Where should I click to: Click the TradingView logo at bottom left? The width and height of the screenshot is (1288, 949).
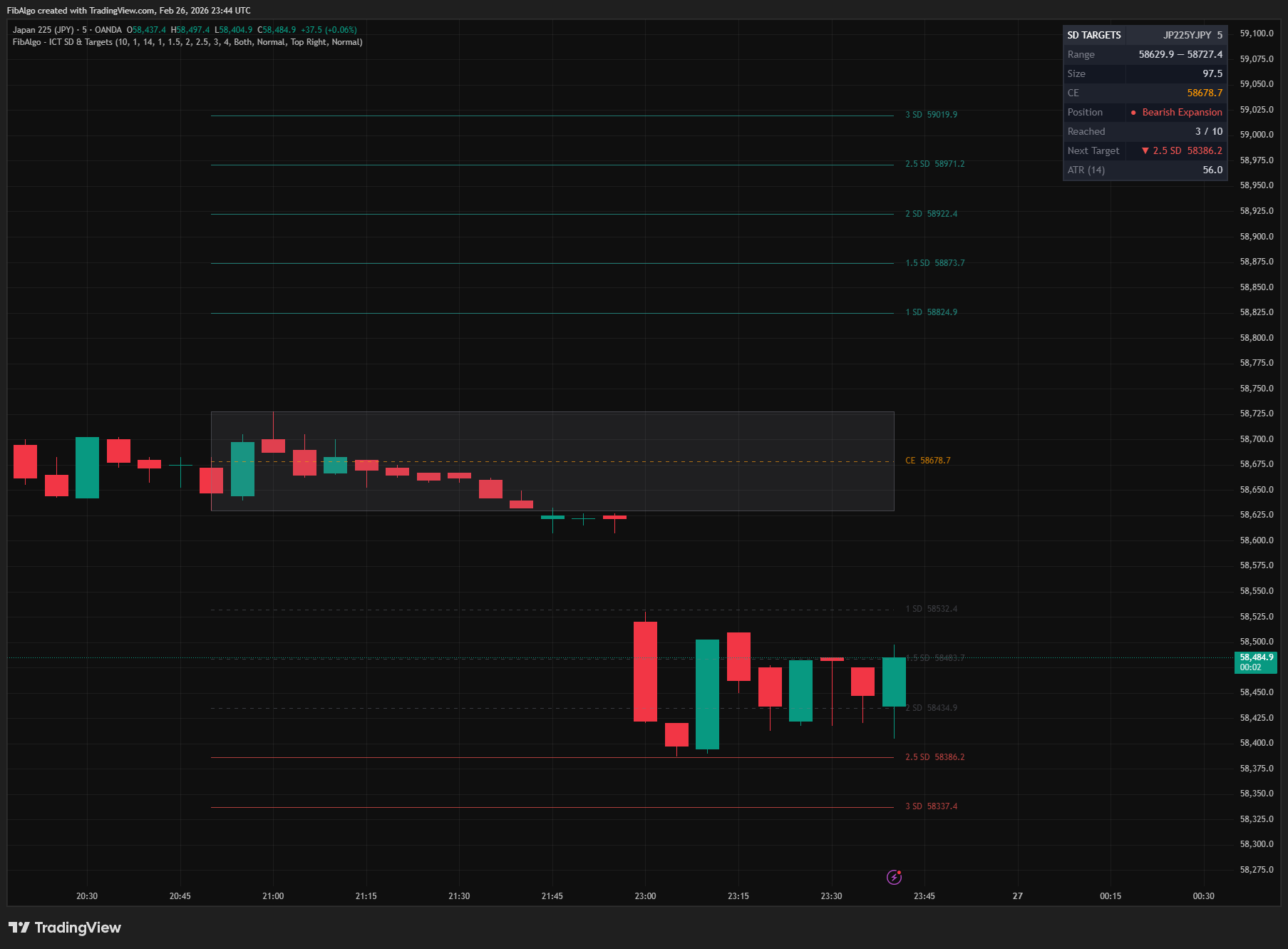point(64,928)
